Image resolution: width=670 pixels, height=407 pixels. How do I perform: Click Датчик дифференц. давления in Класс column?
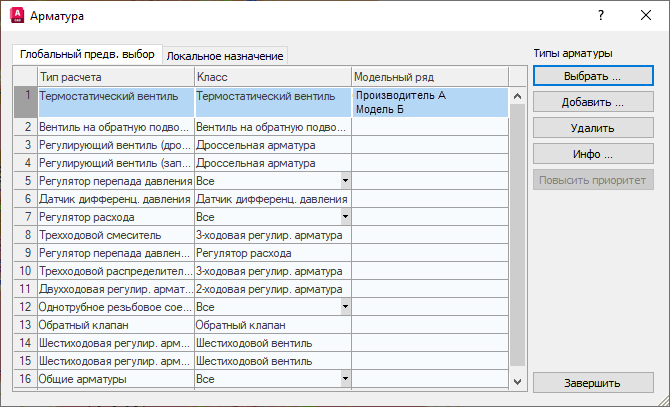273,199
